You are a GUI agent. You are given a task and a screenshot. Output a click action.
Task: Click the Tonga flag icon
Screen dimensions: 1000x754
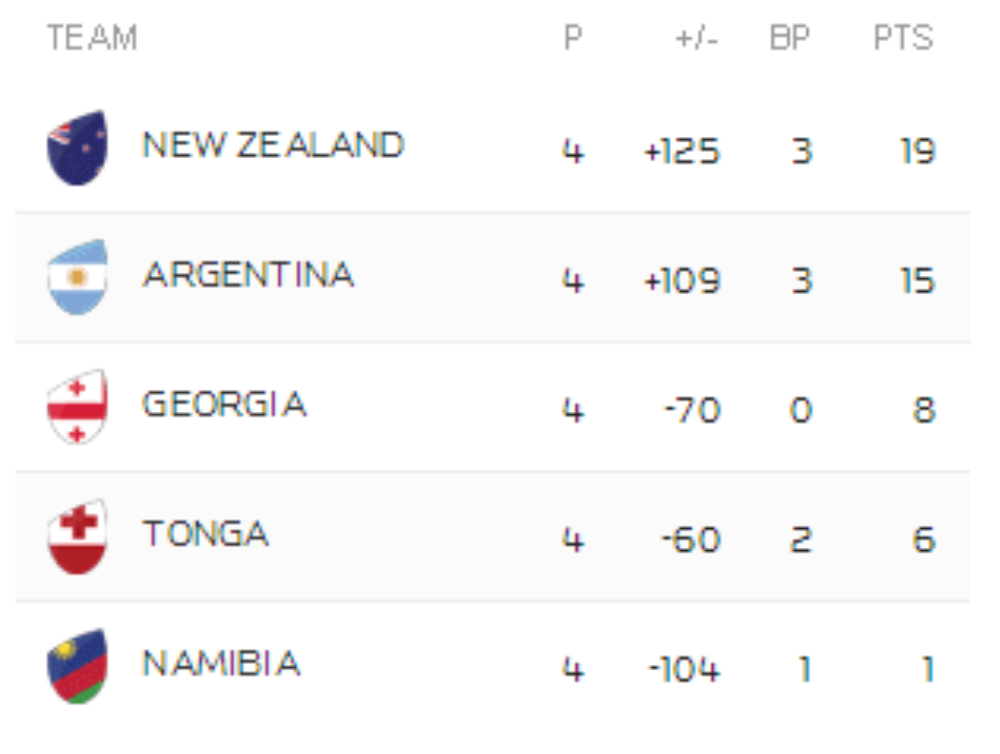[77, 536]
